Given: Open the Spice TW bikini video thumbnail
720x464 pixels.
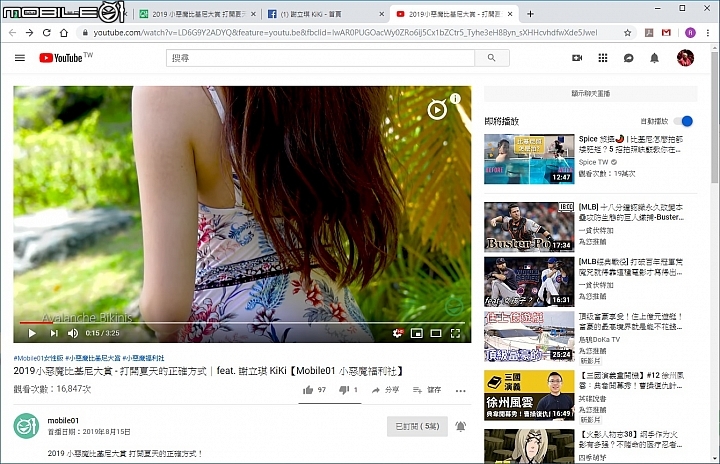Looking at the screenshot, I should [x=529, y=159].
